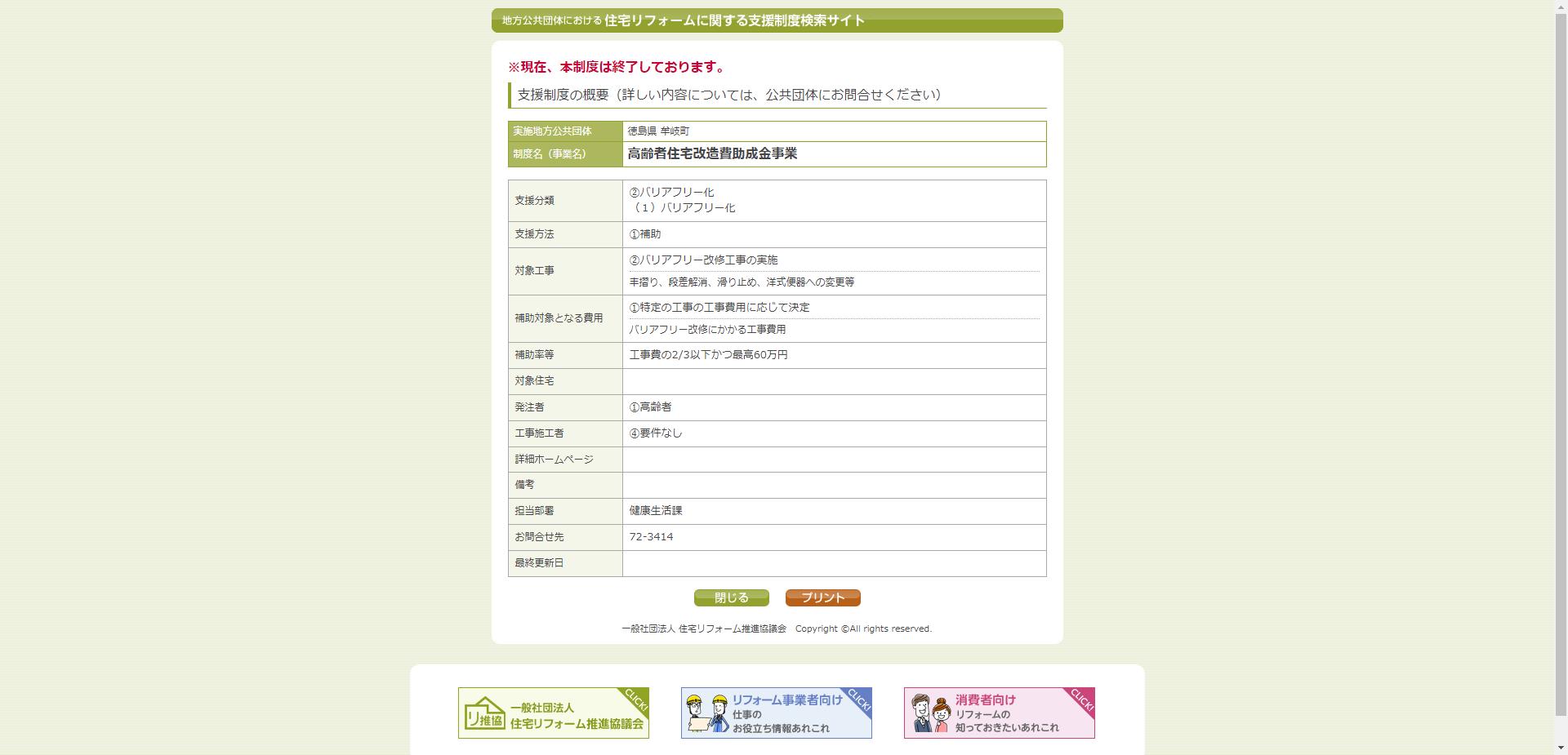Screen dimensions: 1568x755
Task: Click the 閉じる button
Action: (x=731, y=597)
